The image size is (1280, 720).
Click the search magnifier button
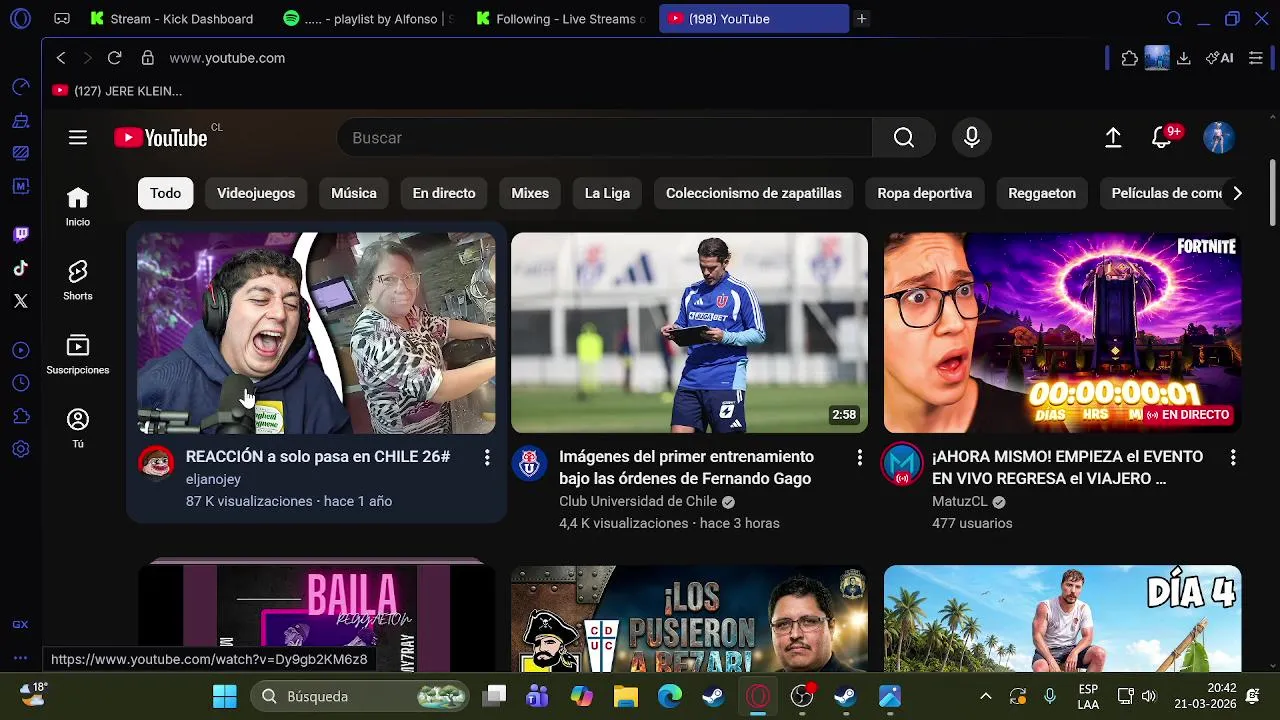(904, 138)
